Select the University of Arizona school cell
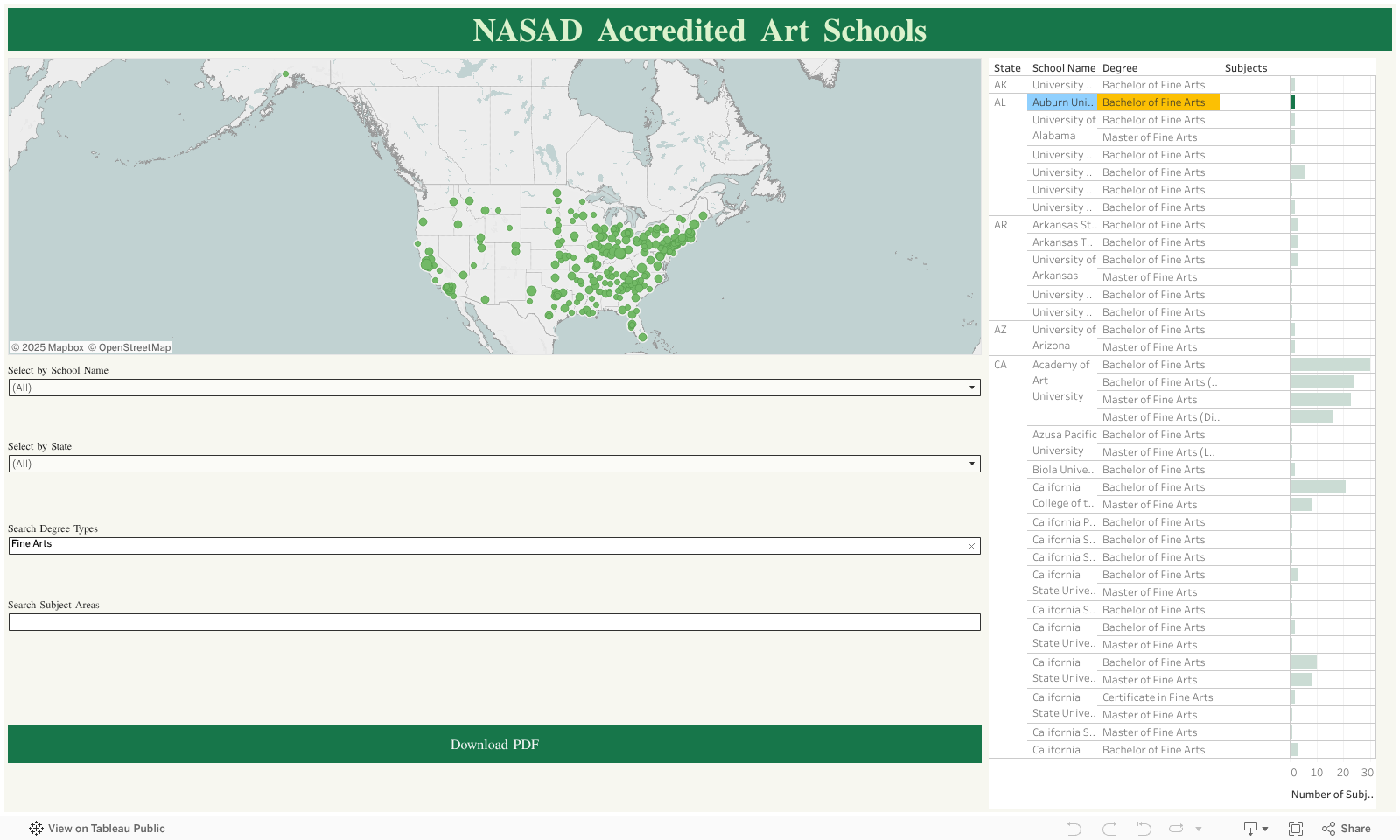Image resolution: width=1400 pixels, height=840 pixels. (x=1064, y=338)
